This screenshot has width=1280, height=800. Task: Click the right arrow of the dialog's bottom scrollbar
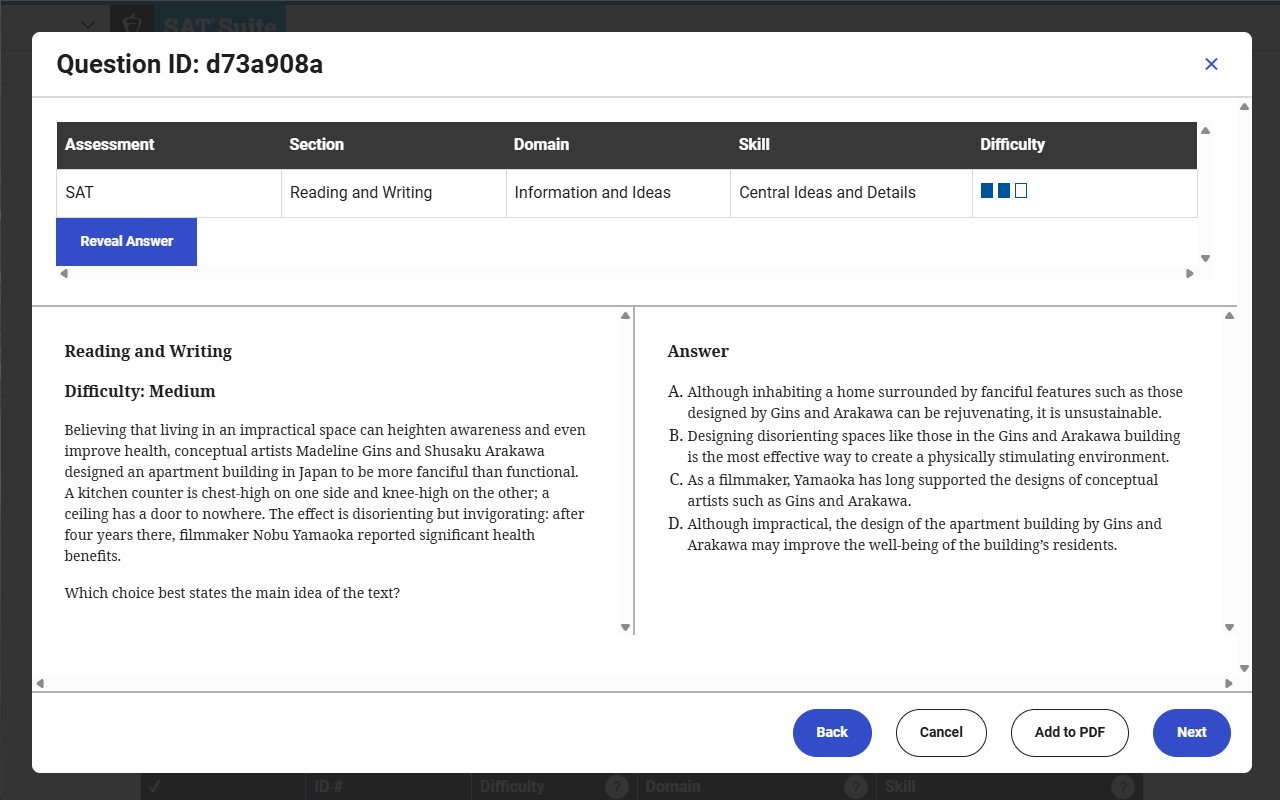pos(1229,684)
